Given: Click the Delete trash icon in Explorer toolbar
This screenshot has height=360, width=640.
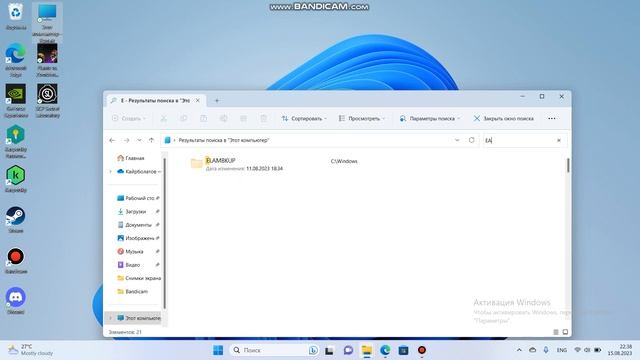Looking at the screenshot, I should [263, 118].
